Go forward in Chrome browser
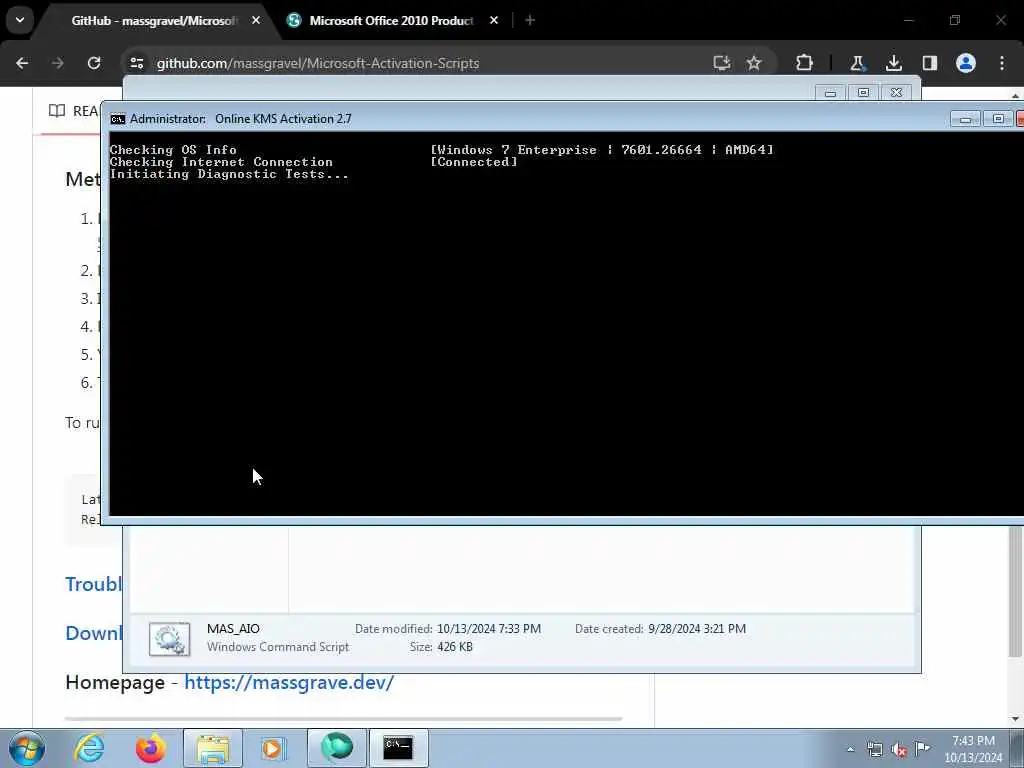1024x768 pixels. pyautogui.click(x=57, y=63)
